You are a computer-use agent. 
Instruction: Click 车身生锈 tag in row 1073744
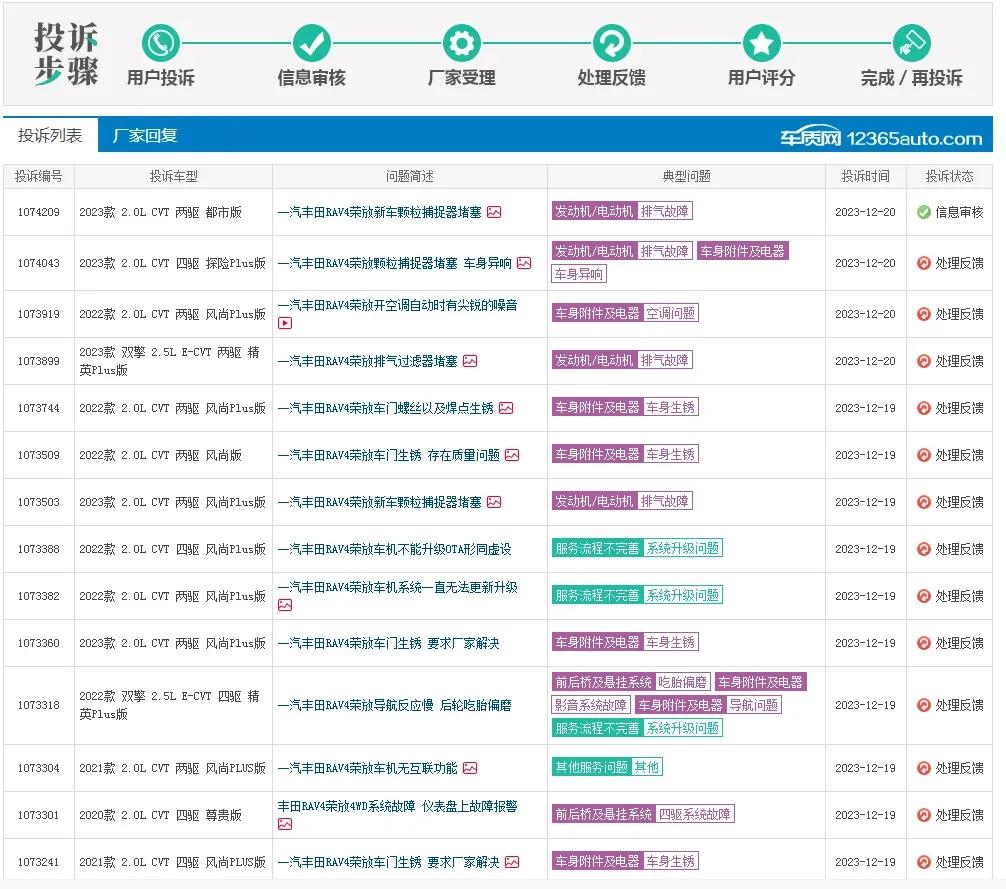[x=670, y=407]
